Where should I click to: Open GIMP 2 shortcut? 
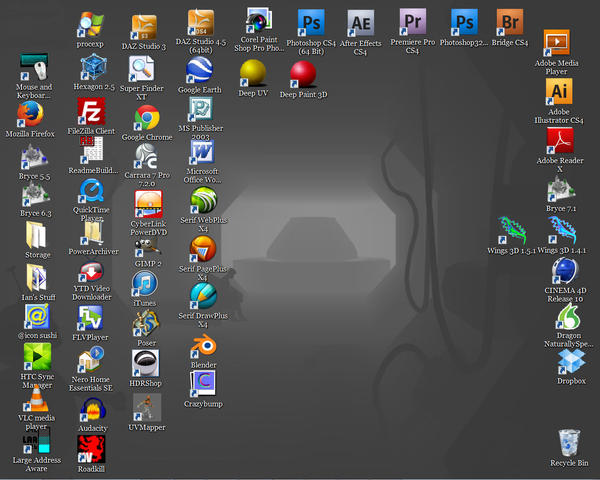147,248
